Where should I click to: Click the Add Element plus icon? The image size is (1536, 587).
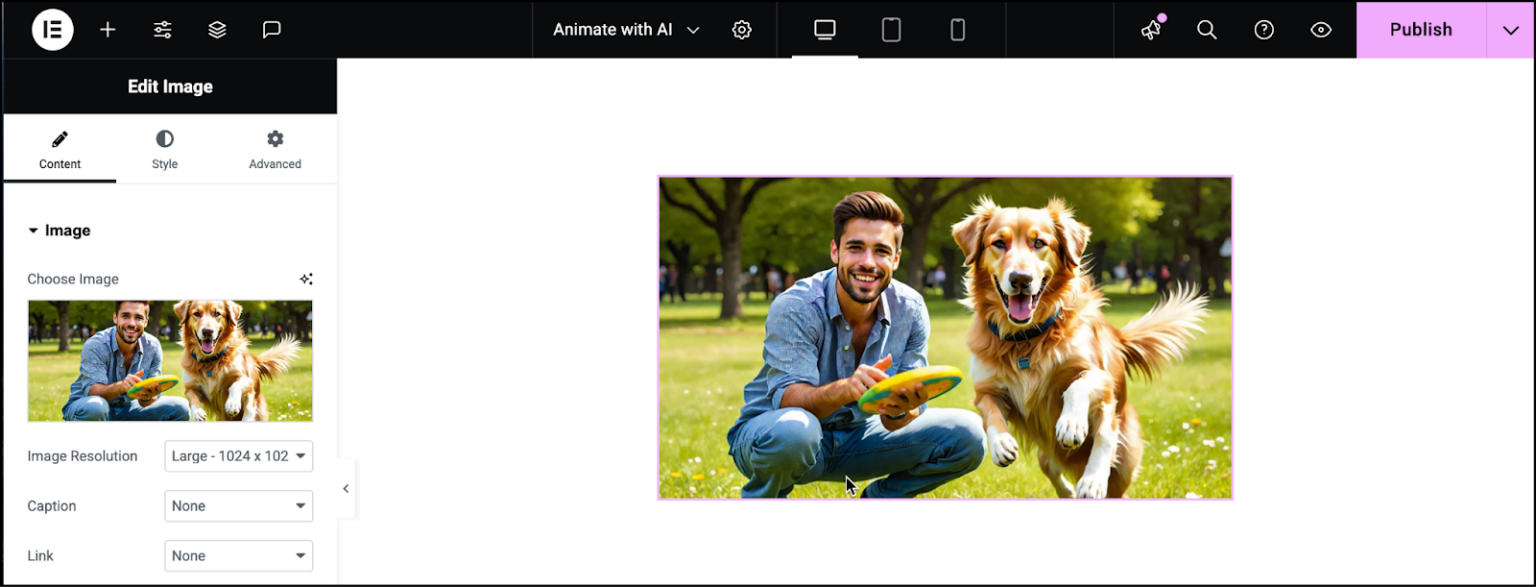click(x=107, y=29)
